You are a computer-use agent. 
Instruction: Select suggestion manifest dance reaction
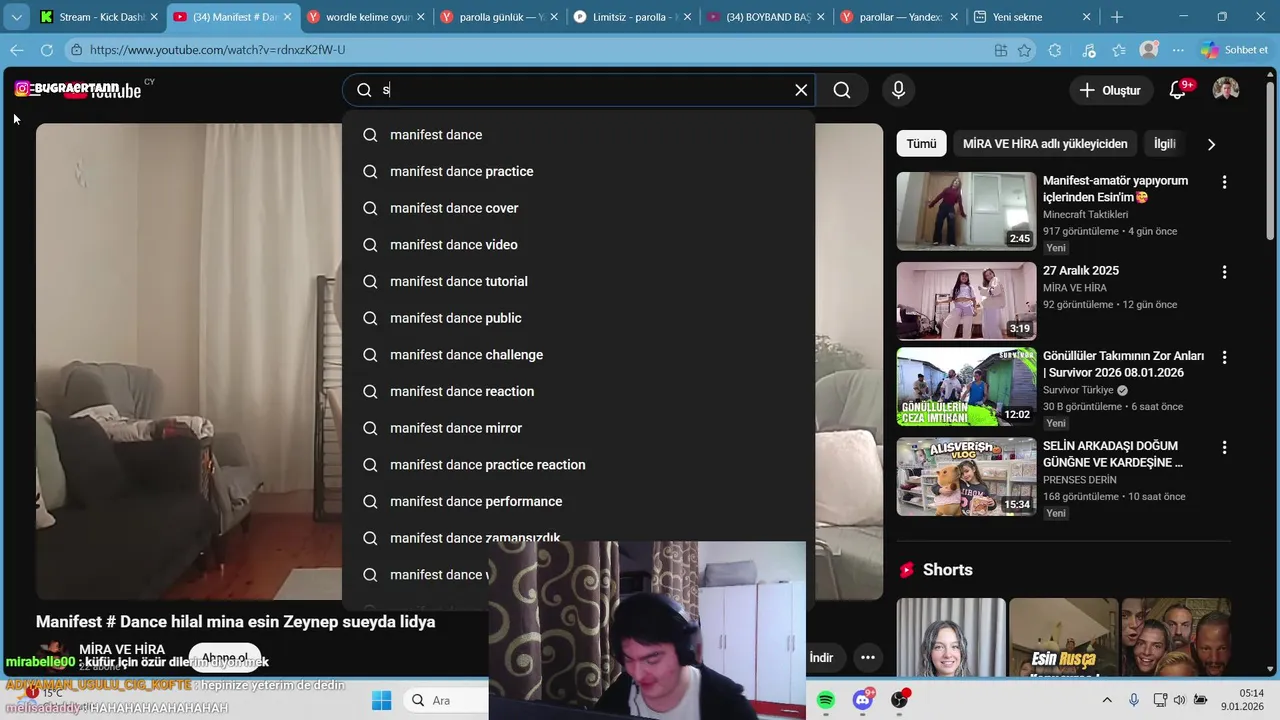point(579,391)
